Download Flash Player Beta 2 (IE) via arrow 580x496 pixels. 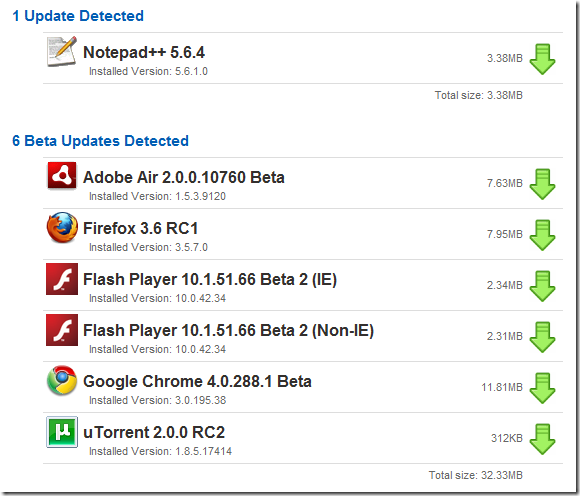pyautogui.click(x=542, y=286)
